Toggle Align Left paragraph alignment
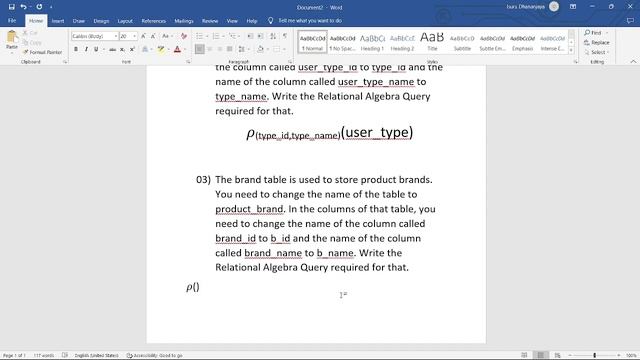 click(200, 49)
